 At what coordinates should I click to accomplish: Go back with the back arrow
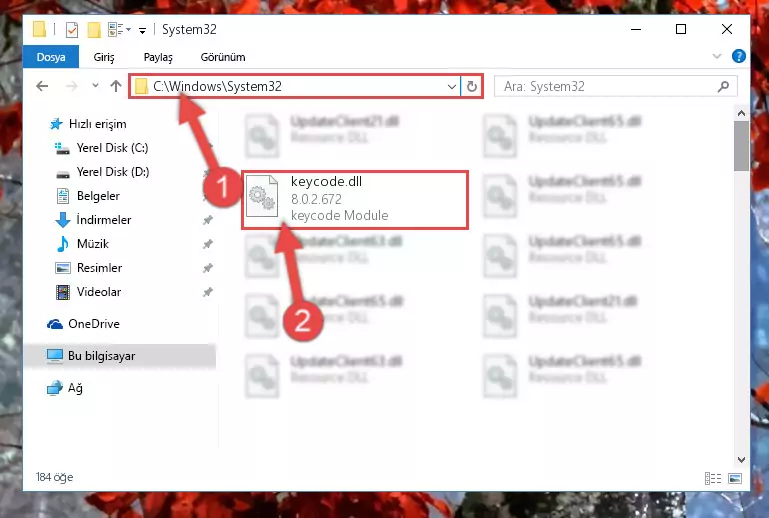42,86
